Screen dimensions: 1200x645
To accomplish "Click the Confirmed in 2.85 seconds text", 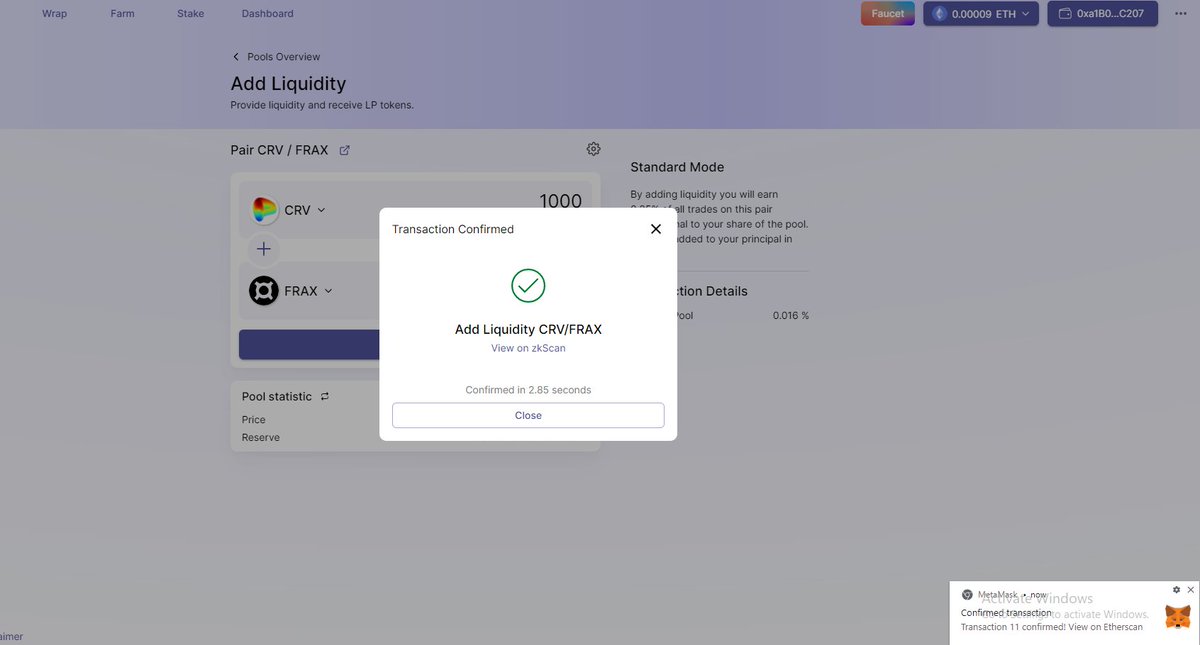I will click(x=528, y=390).
